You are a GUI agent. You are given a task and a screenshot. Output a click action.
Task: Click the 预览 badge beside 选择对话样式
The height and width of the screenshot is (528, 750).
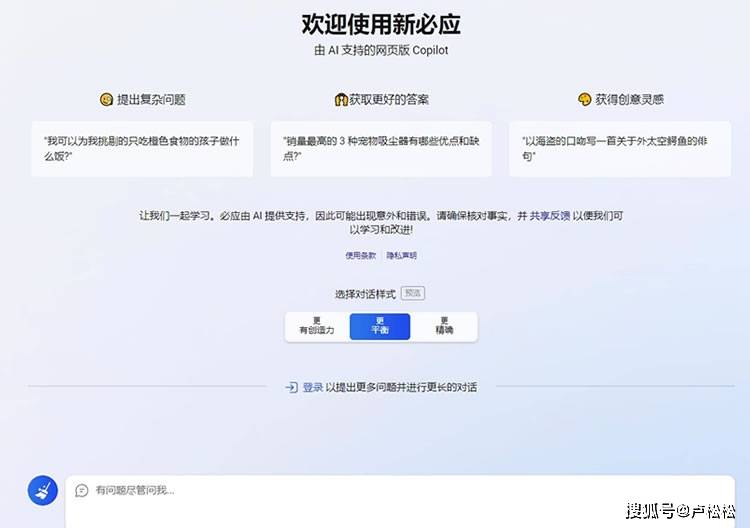413,293
